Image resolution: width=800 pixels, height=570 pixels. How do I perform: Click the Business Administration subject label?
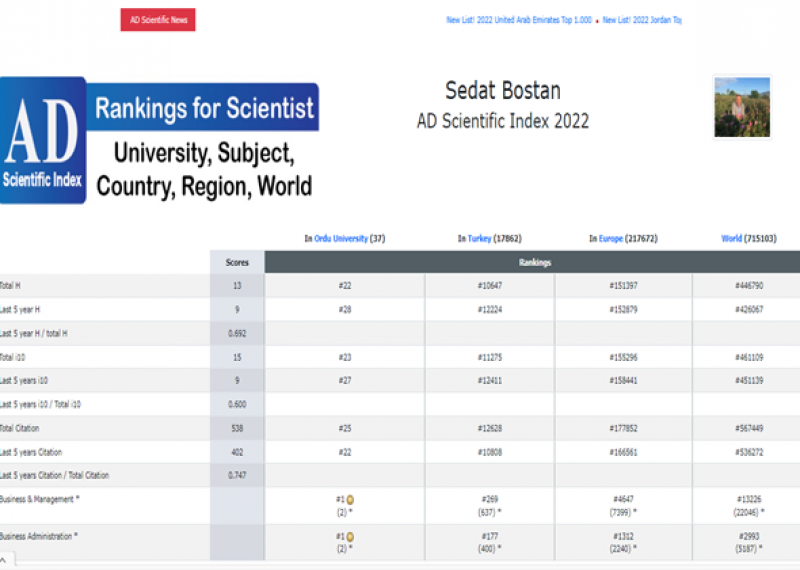[38, 537]
